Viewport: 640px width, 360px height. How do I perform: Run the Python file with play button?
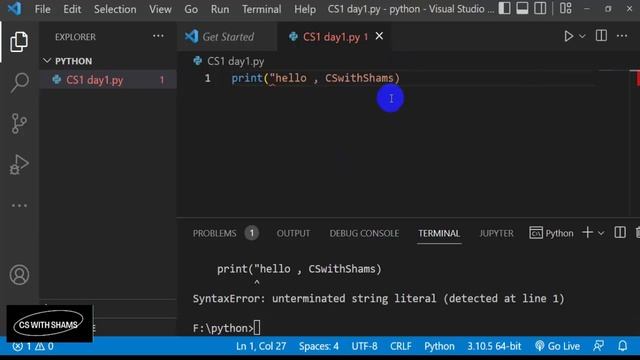568,36
